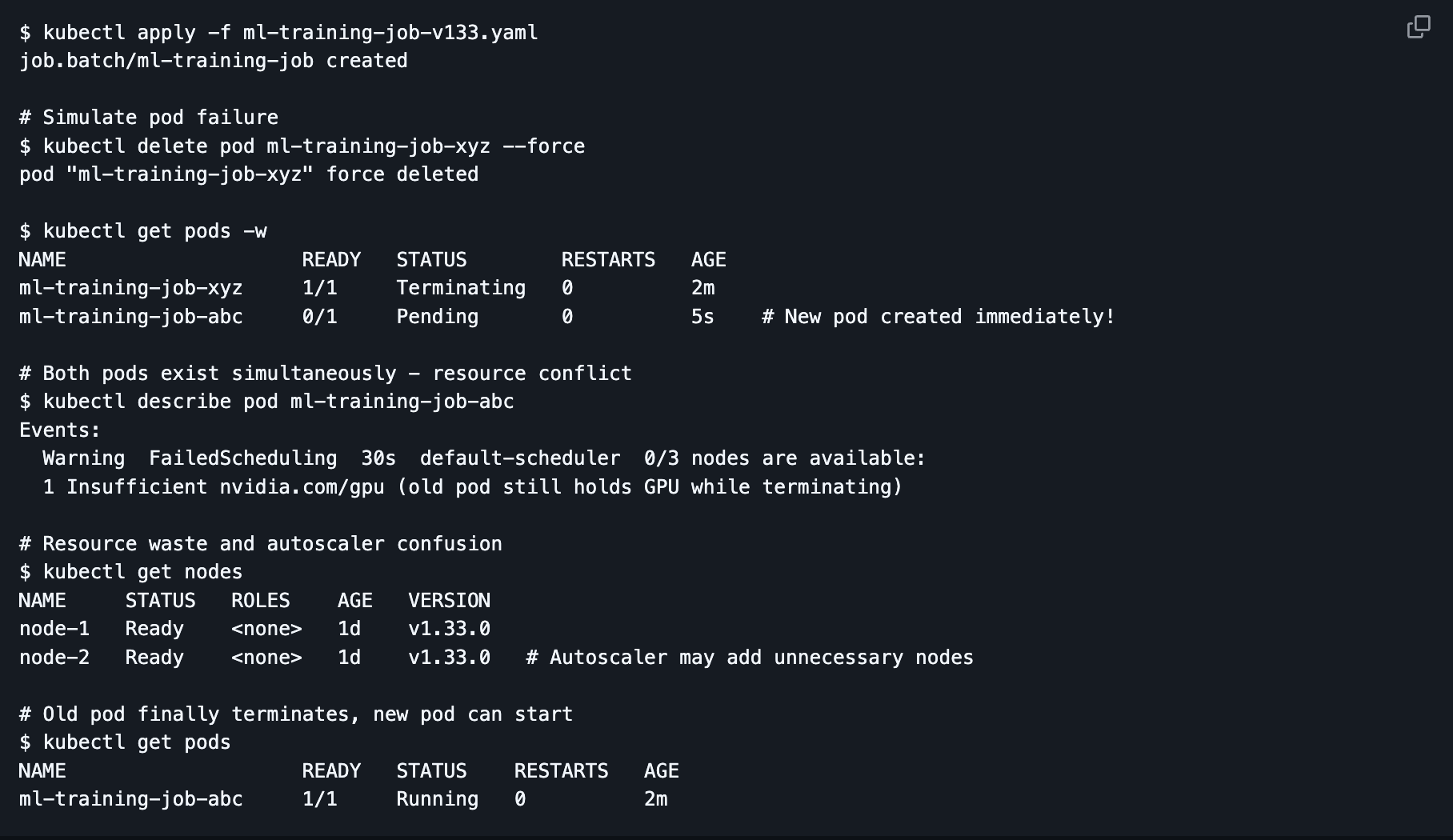1453x840 pixels.
Task: Click 'Insufficient nvidia.com/gpu' message
Action: [225, 487]
